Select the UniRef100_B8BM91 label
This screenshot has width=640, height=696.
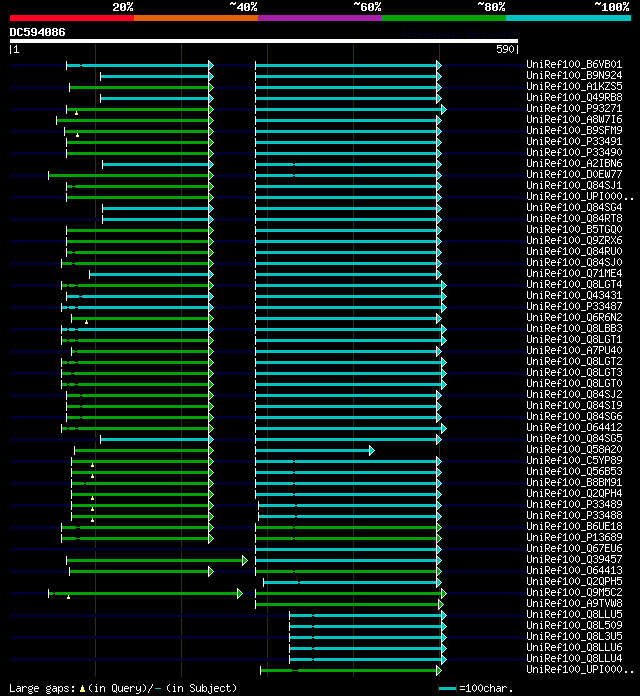tap(574, 482)
